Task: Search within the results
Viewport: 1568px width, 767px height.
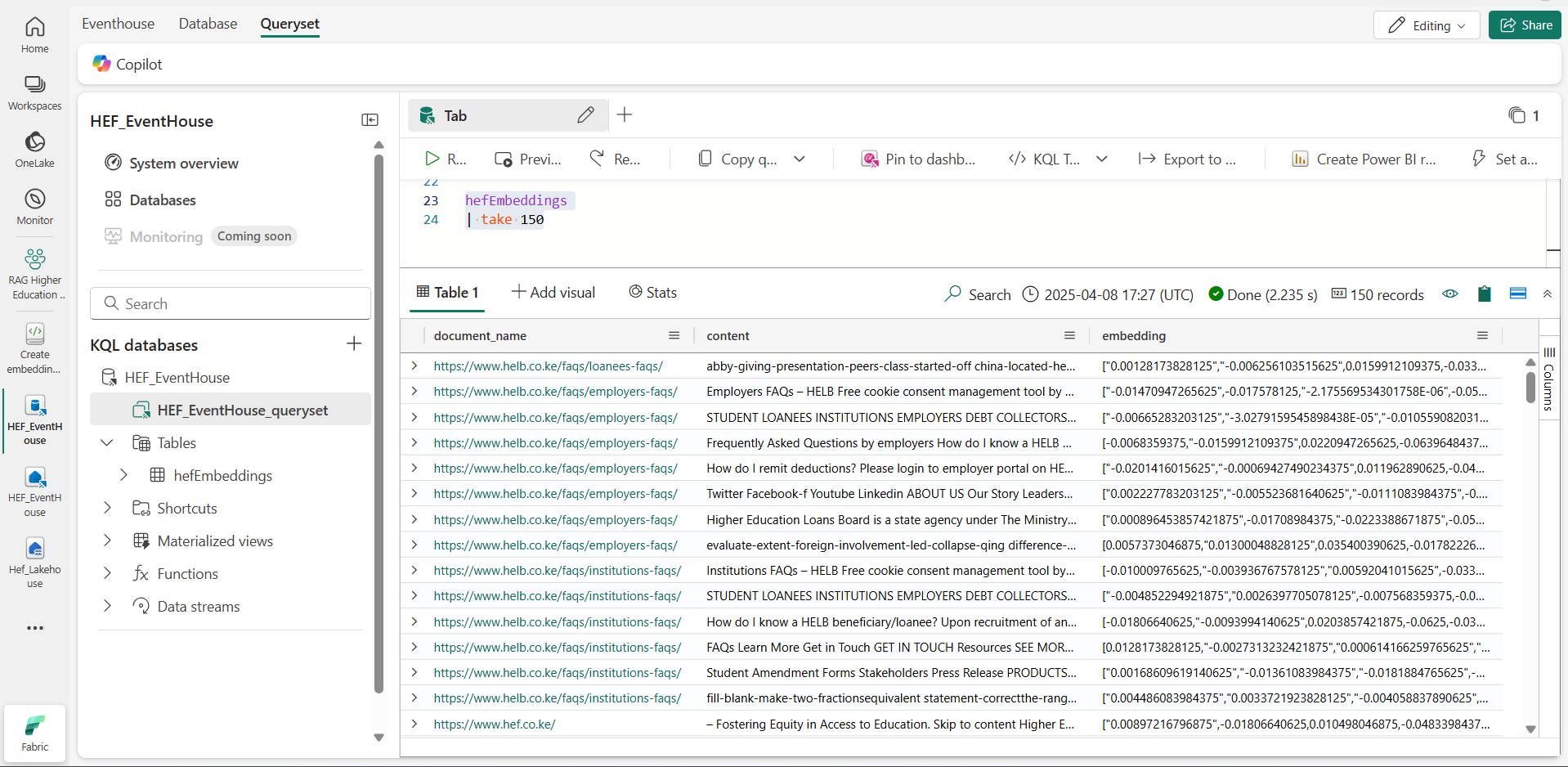Action: (978, 294)
